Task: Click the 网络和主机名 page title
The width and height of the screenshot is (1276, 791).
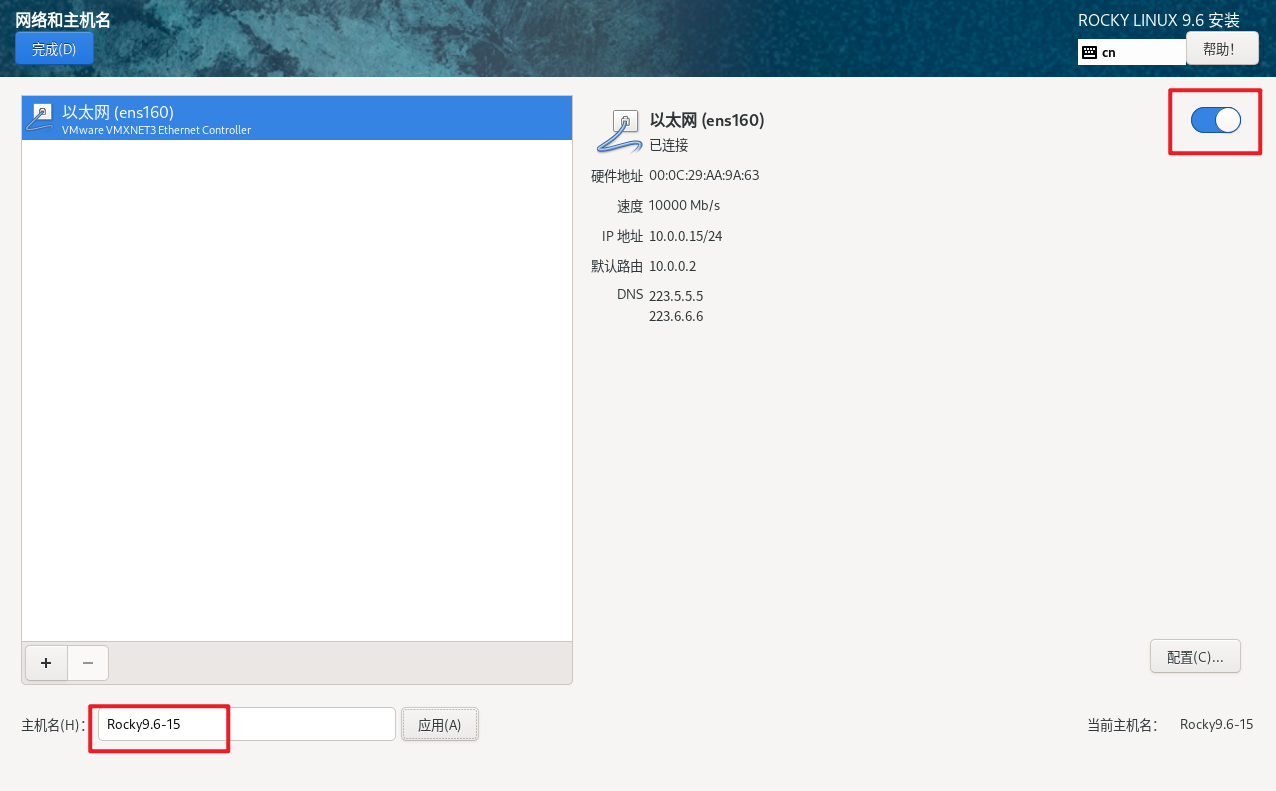Action: pos(63,20)
